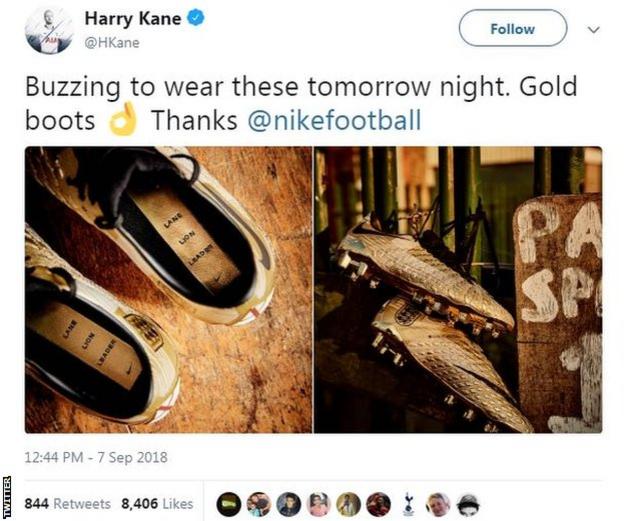Image resolution: width=624 pixels, height=521 pixels.
Task: Click the OK hand emoji in tweet
Action: click(123, 119)
